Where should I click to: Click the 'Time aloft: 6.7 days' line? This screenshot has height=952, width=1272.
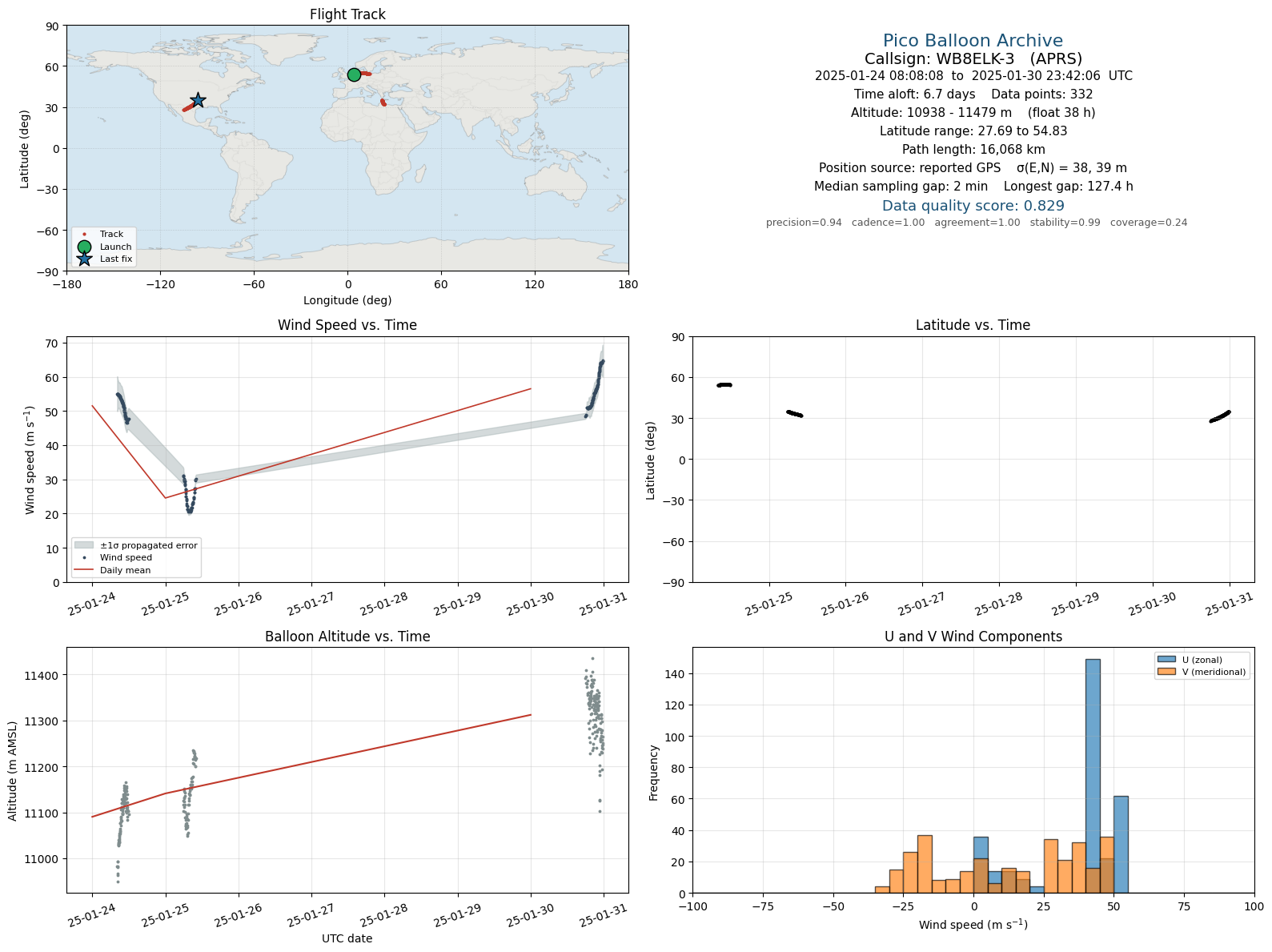tap(973, 94)
